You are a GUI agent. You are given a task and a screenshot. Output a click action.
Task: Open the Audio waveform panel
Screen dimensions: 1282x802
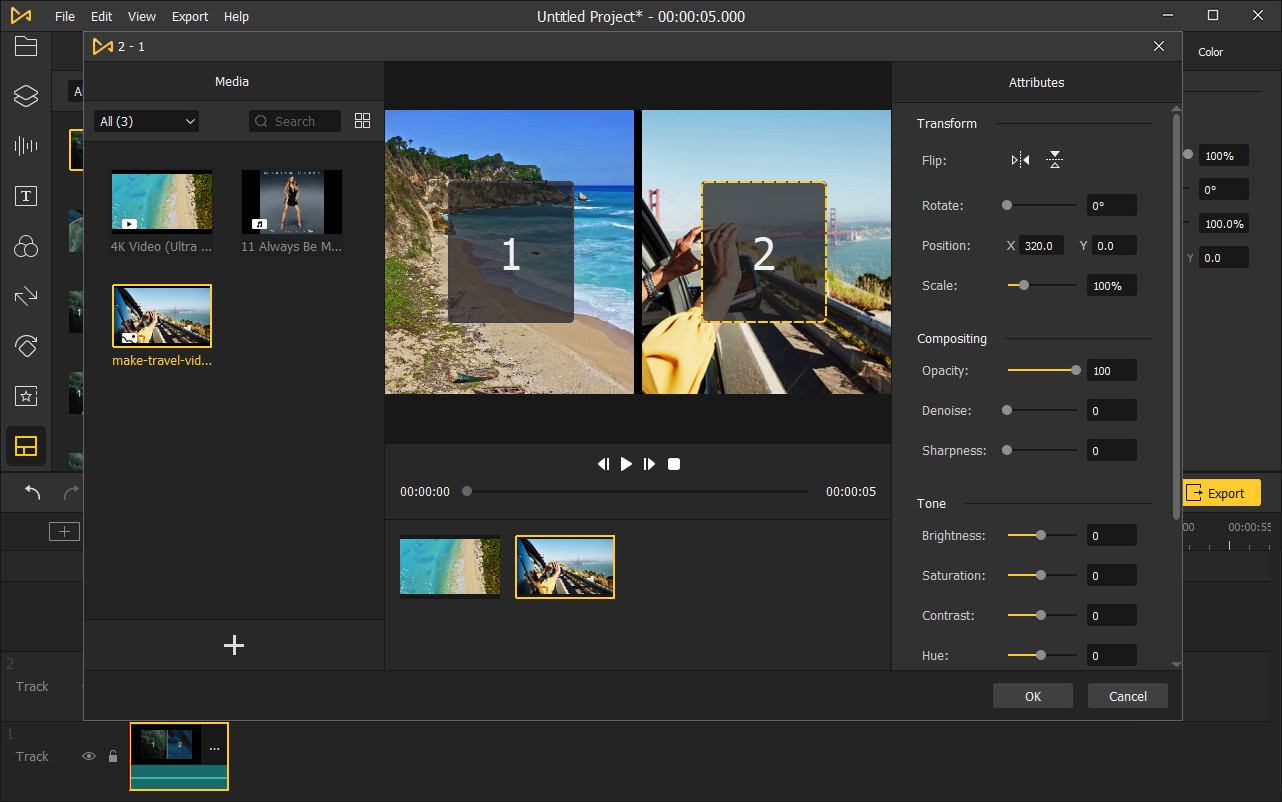(26, 146)
